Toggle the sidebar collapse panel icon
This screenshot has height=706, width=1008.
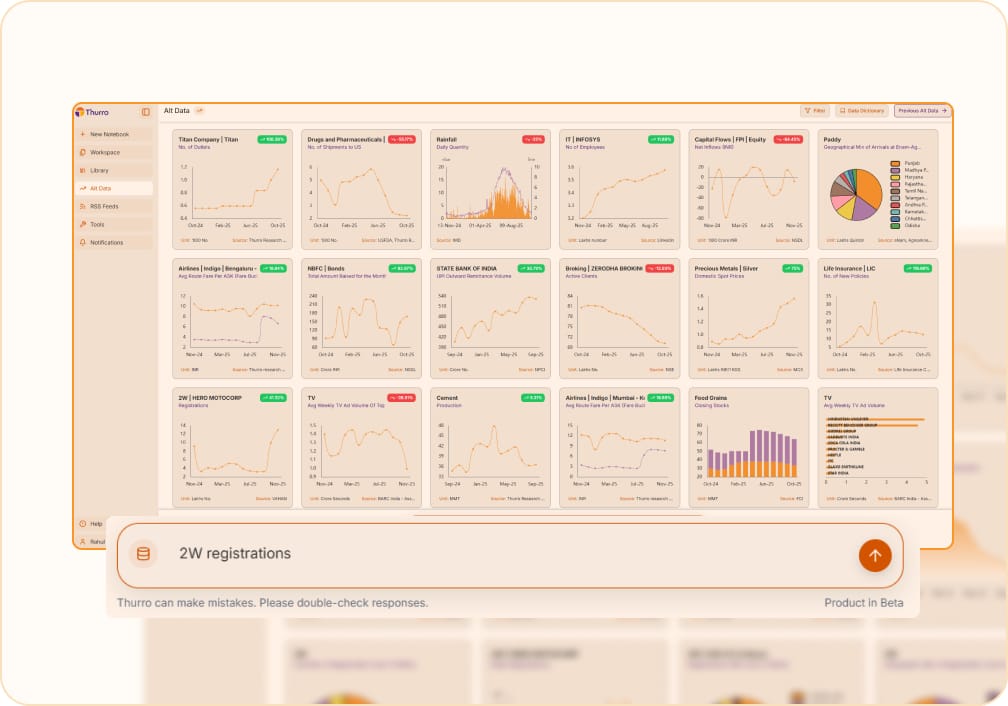coord(145,112)
